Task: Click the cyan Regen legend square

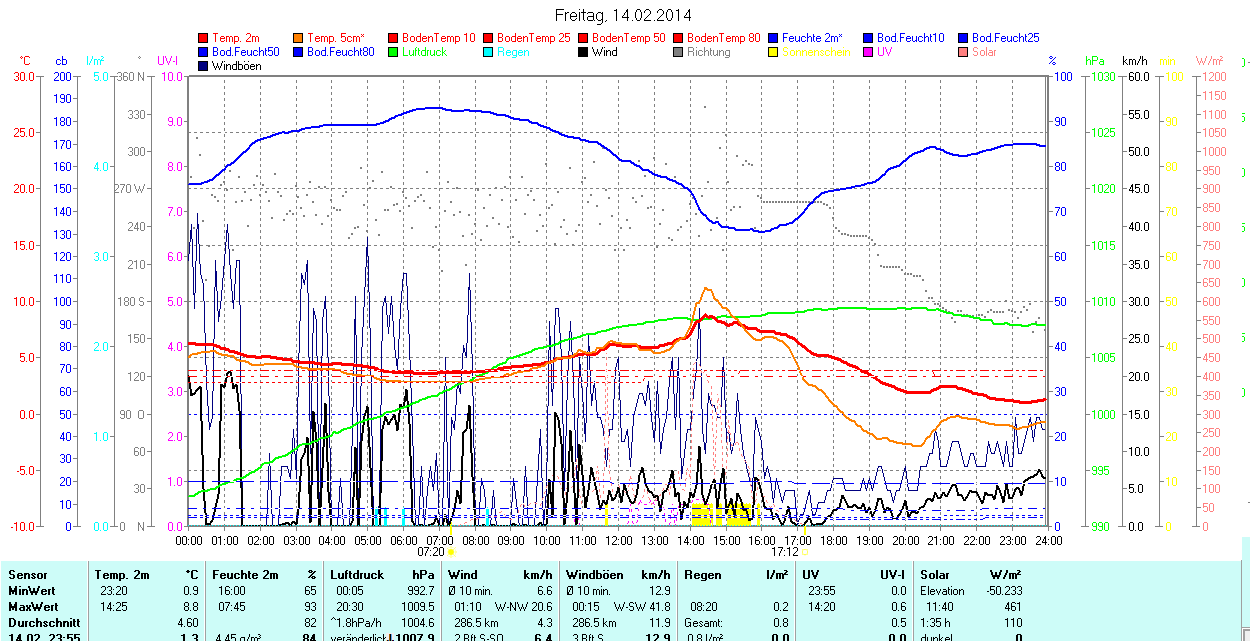Action: click(x=488, y=52)
